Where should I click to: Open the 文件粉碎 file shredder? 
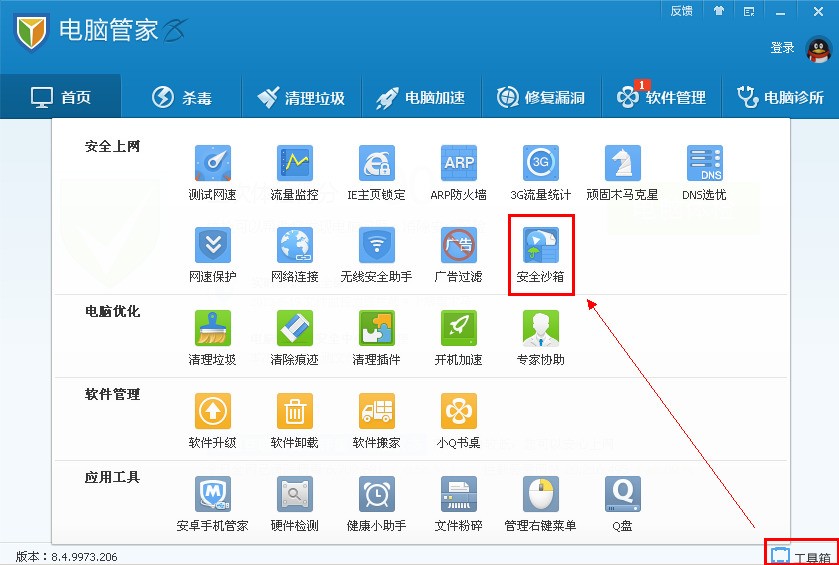(x=459, y=504)
